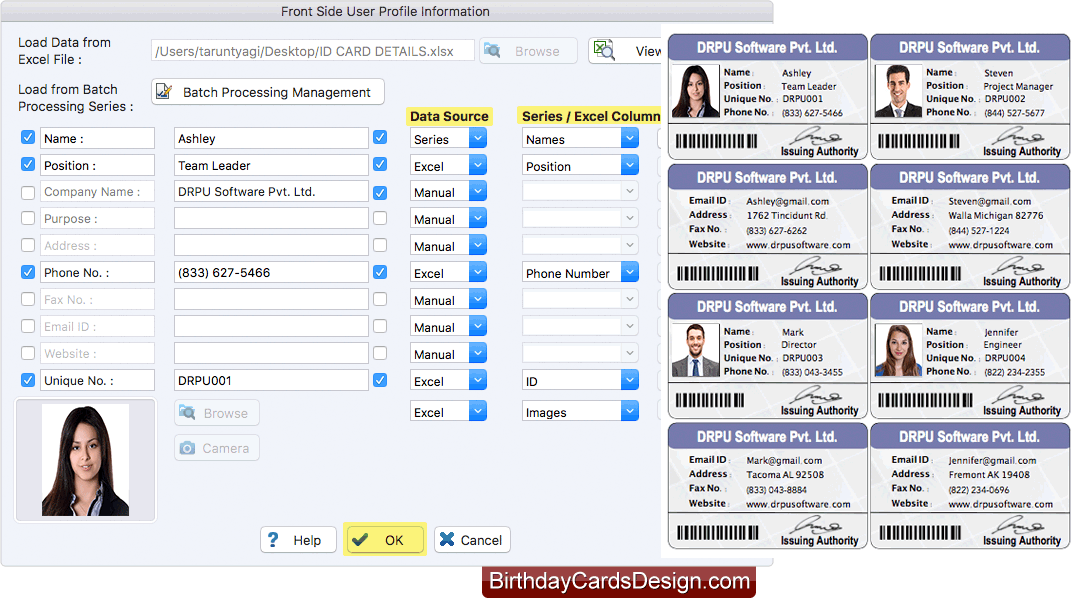Image resolution: width=1079 pixels, height=598 pixels.
Task: Open the Phone Number column dropdown
Action: click(580, 273)
